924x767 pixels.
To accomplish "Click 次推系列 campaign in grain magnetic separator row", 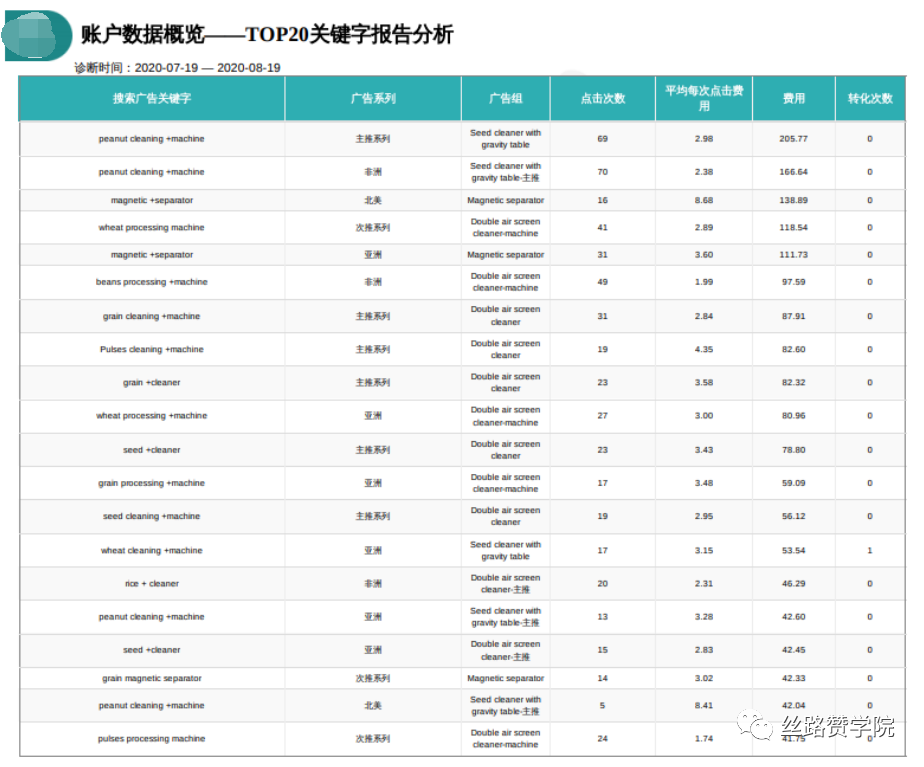I will (373, 678).
